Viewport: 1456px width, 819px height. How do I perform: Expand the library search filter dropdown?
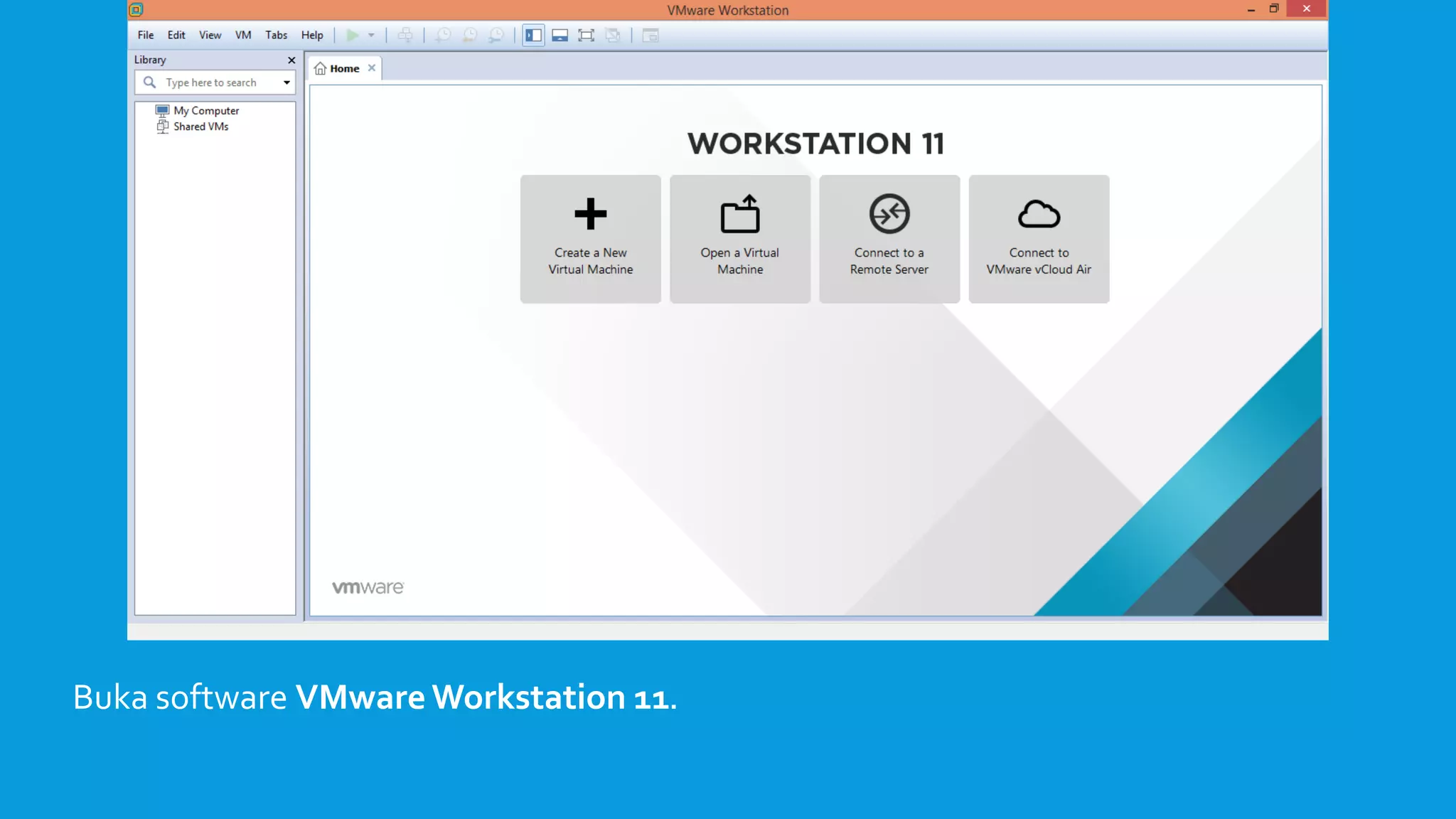coord(287,82)
